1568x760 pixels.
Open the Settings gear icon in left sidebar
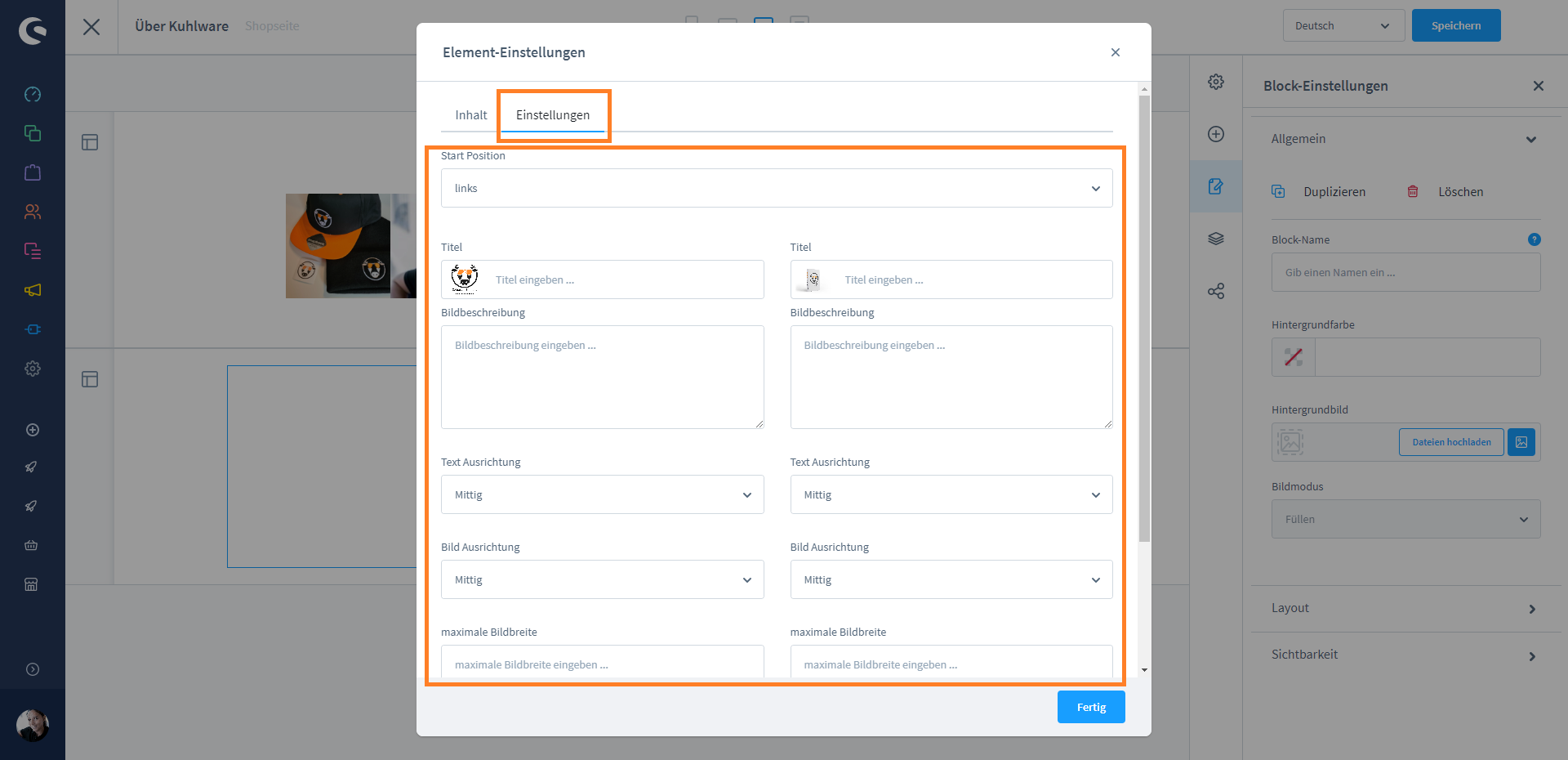[33, 369]
